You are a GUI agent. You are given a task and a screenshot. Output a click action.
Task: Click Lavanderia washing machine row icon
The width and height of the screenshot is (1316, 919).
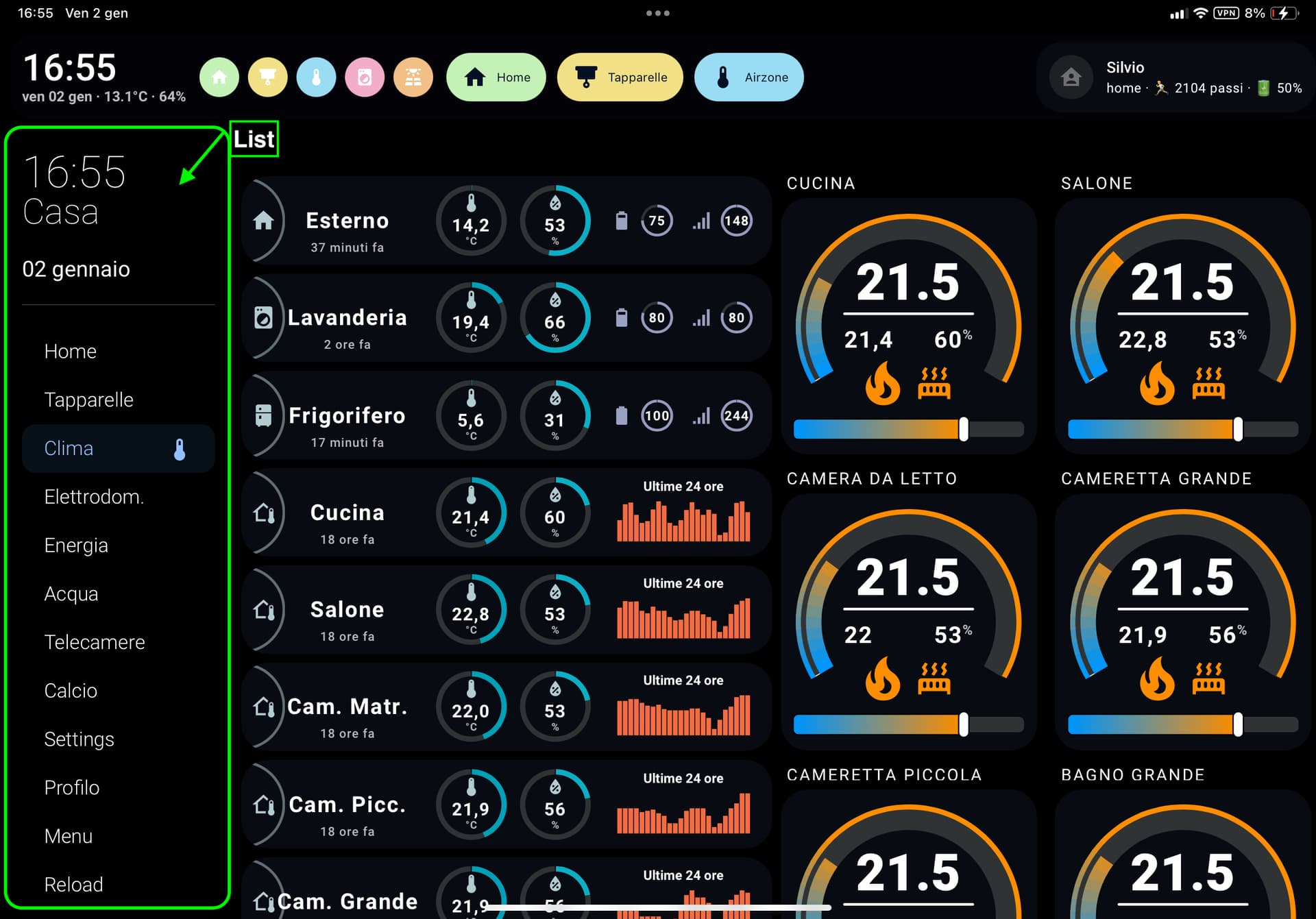[263, 318]
